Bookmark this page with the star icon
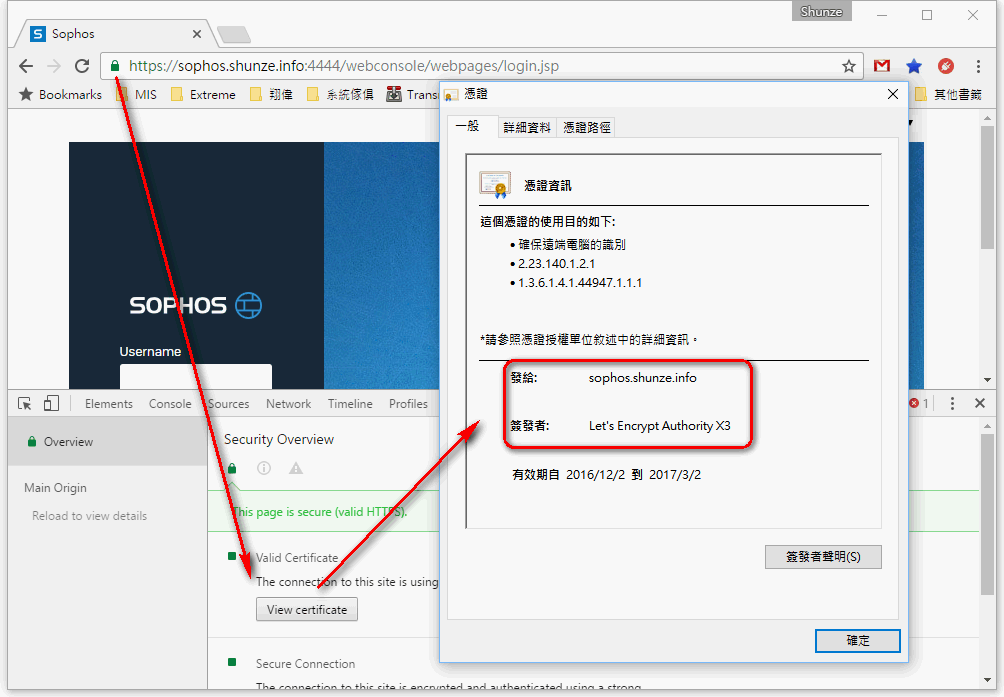This screenshot has width=1004, height=697. [x=849, y=66]
